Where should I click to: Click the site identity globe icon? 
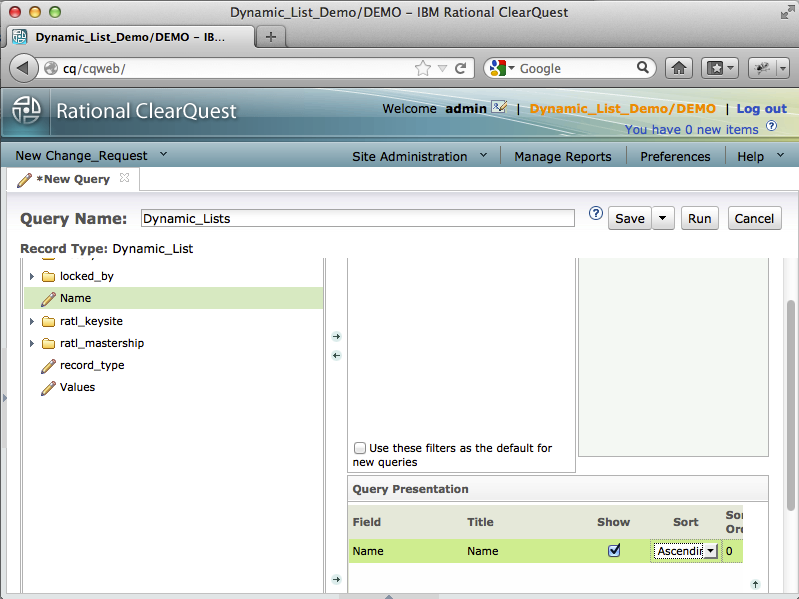coord(51,68)
